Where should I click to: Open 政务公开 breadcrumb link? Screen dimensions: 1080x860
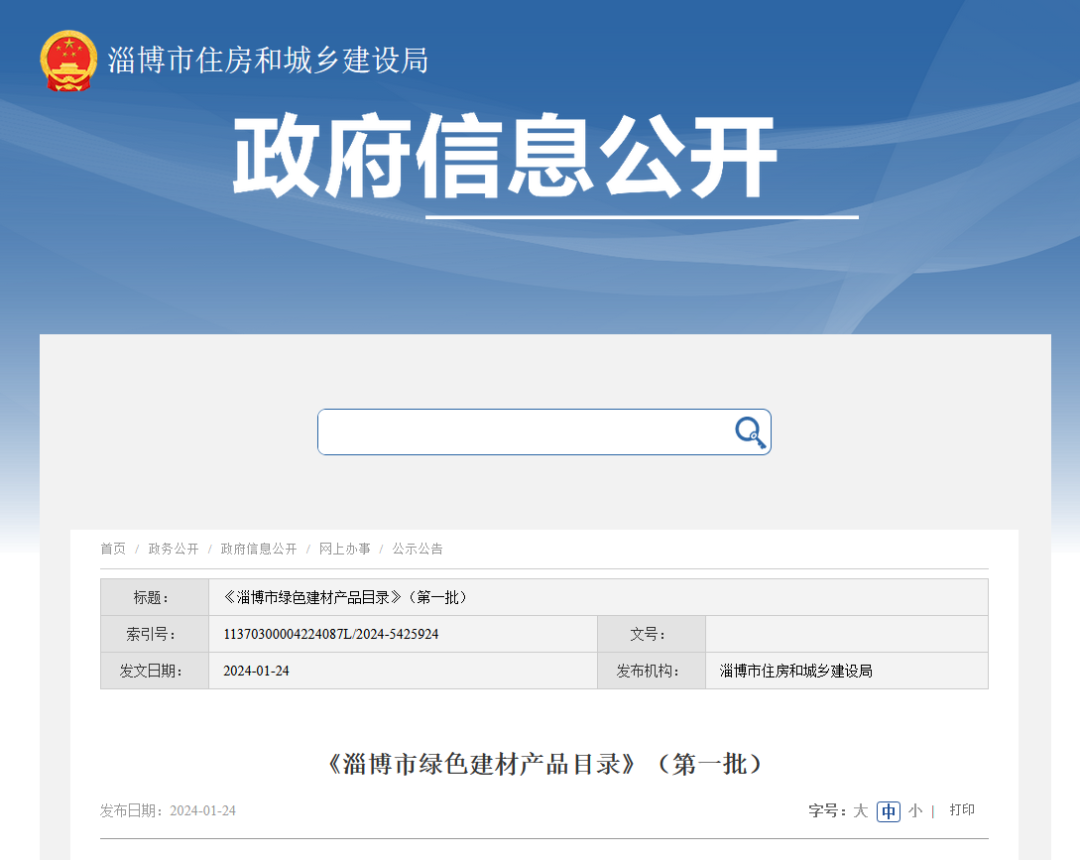coord(174,549)
